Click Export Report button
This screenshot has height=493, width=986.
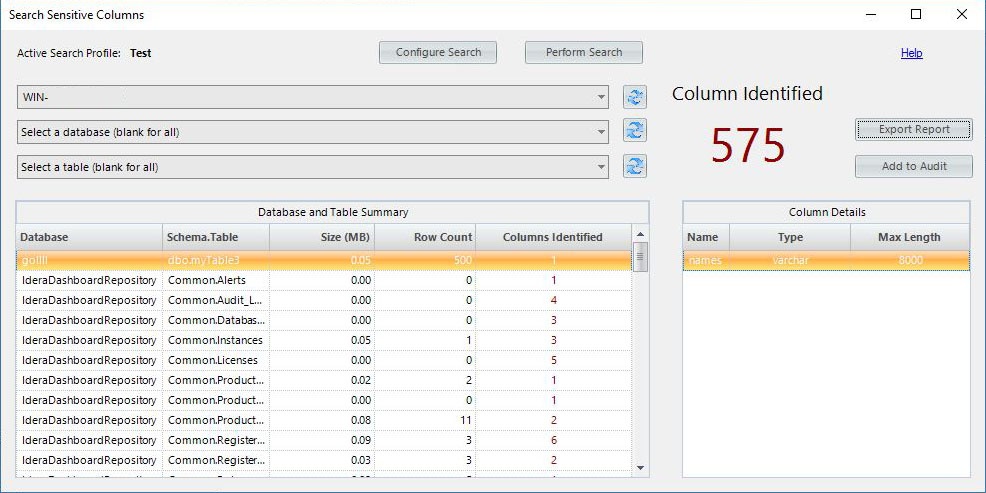pyautogui.click(x=913, y=130)
